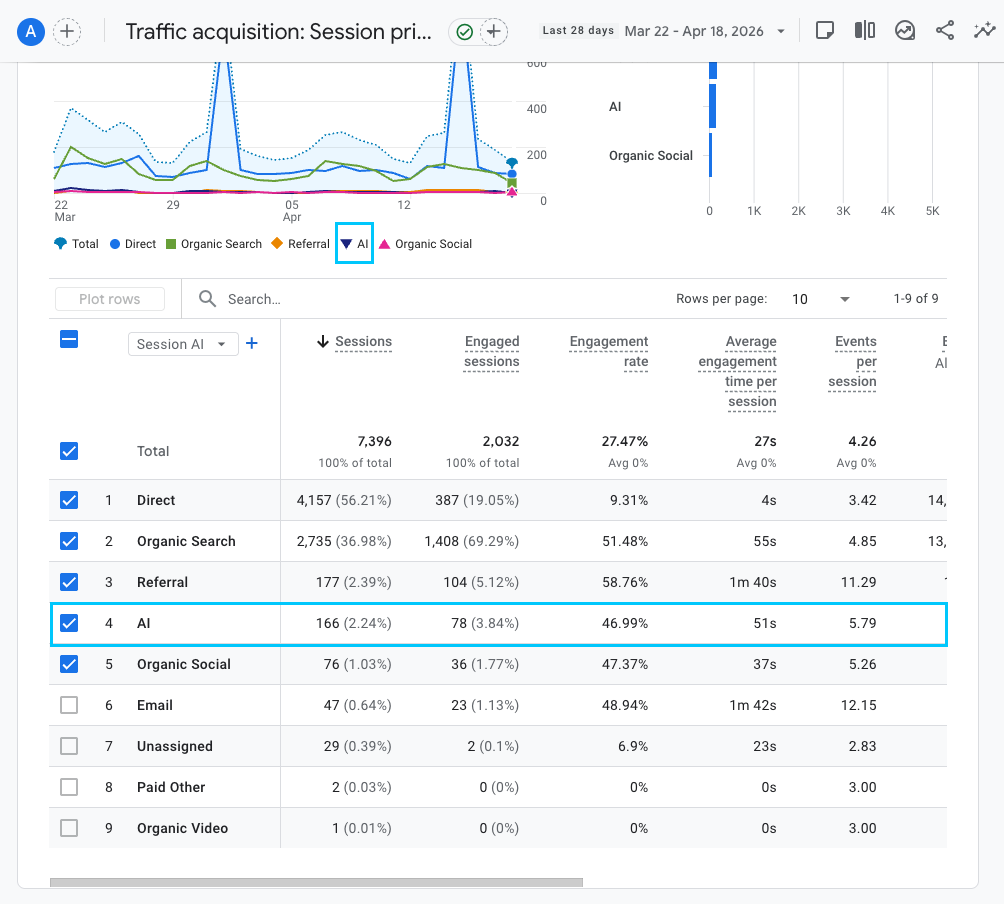Click the add comparison plus icon

(67, 32)
